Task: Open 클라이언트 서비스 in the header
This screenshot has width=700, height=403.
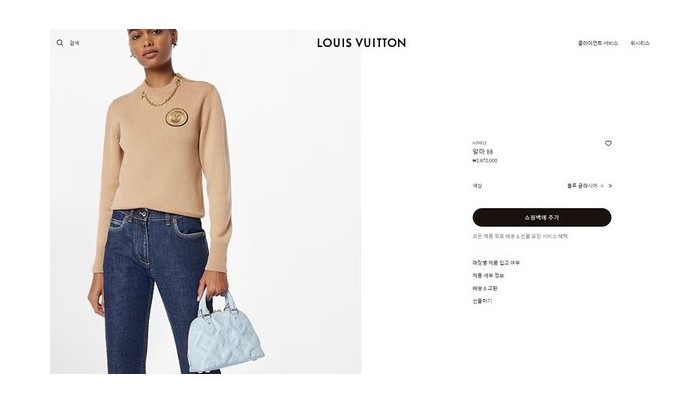Action: [598, 43]
